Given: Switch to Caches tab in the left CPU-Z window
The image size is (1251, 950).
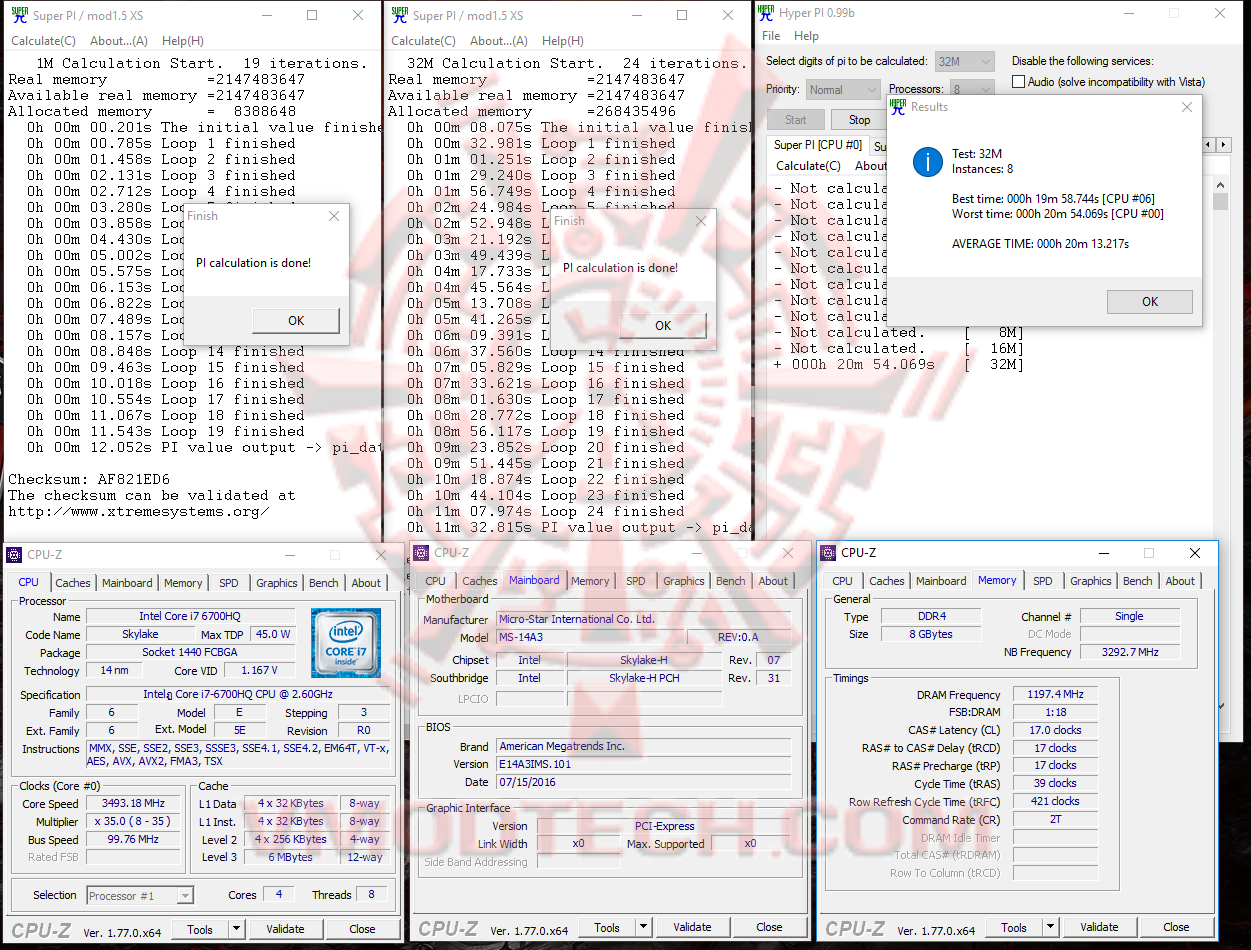Looking at the screenshot, I should point(73,583).
